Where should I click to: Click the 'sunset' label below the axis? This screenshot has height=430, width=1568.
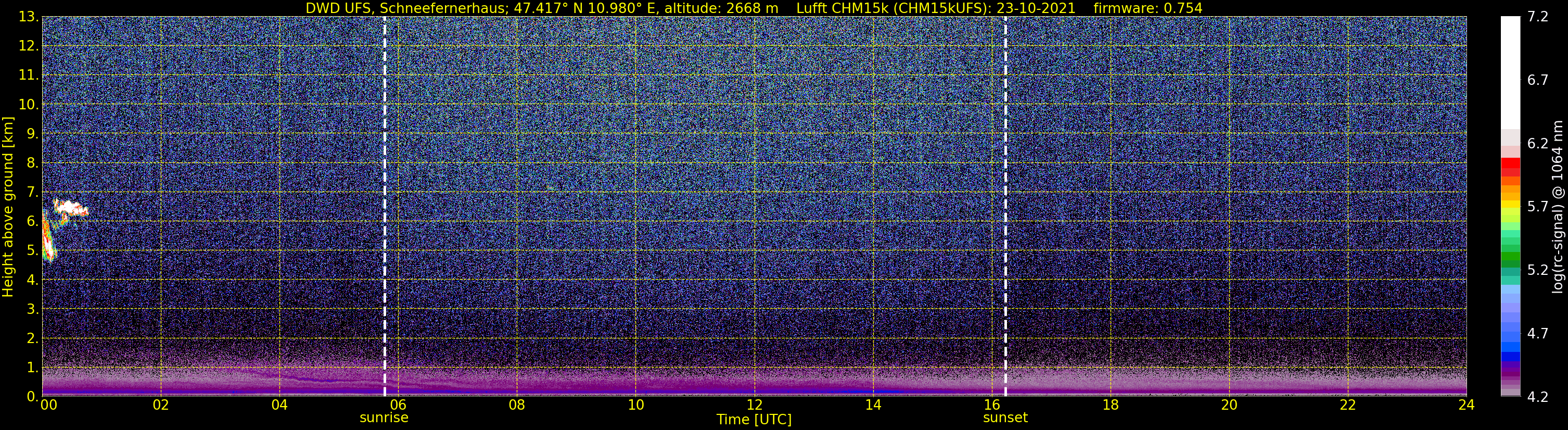[1005, 418]
